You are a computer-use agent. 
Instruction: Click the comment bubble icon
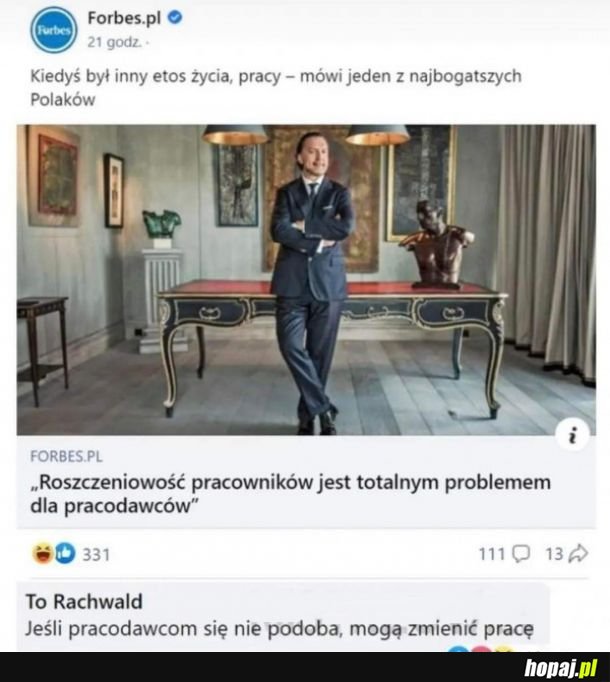tap(521, 553)
